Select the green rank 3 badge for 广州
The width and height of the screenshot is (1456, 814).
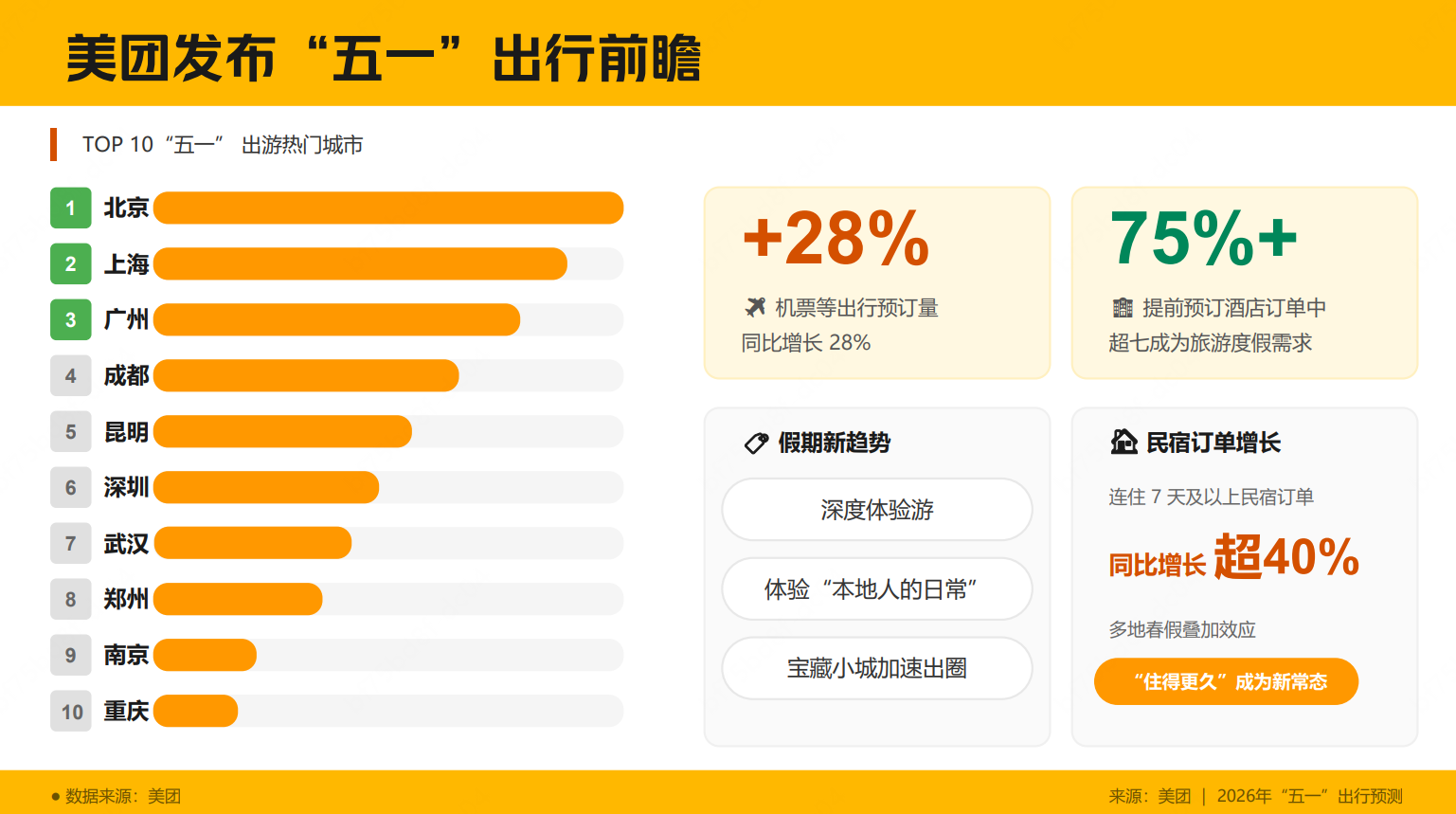70,320
